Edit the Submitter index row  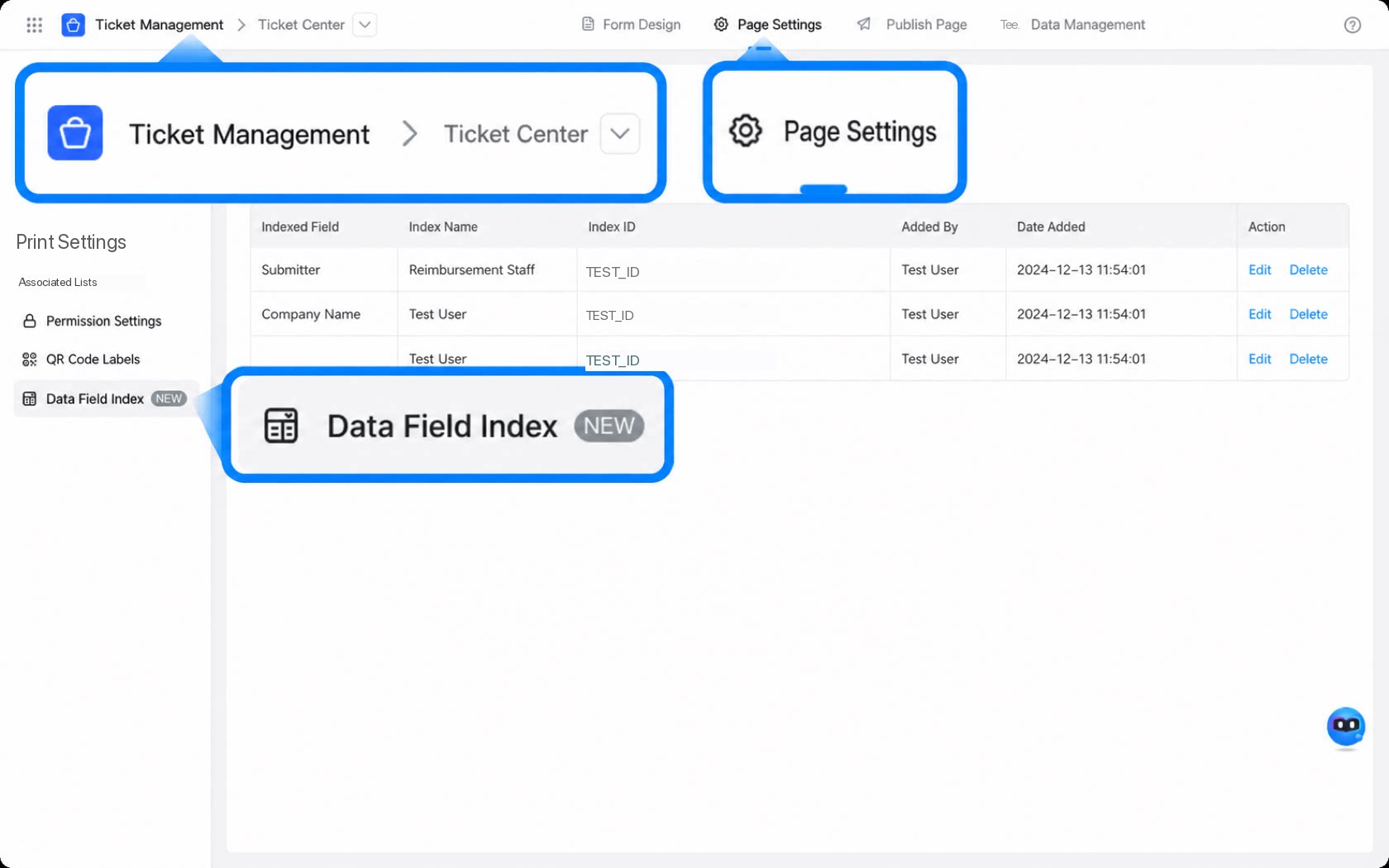pos(1259,269)
